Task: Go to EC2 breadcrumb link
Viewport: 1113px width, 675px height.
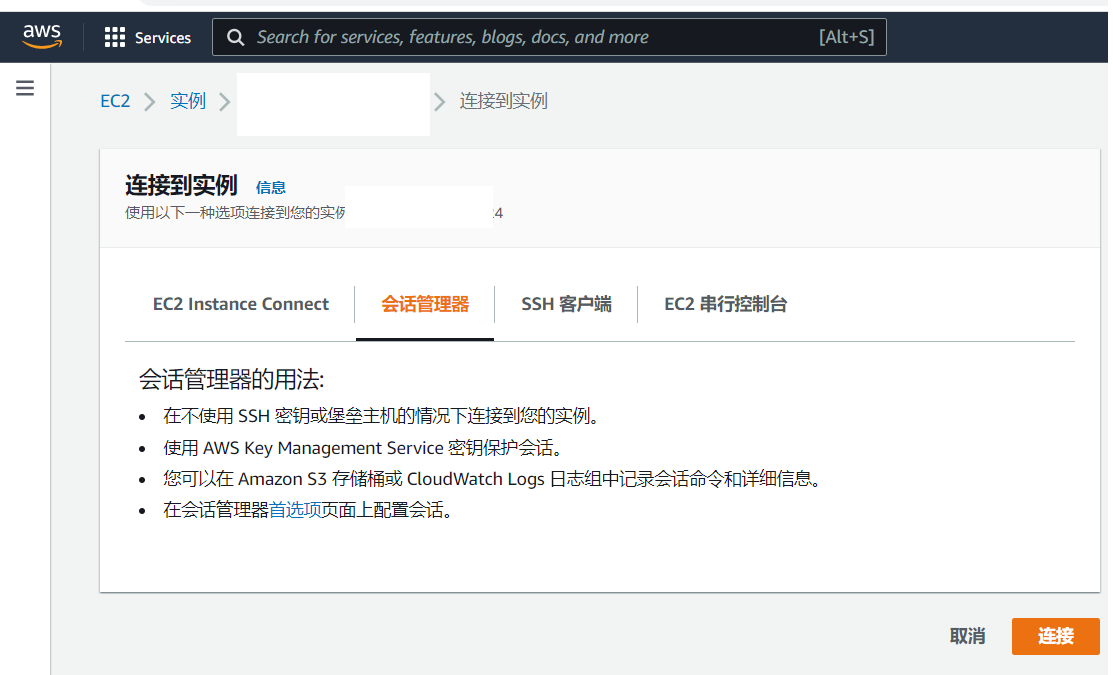Action: [x=115, y=101]
